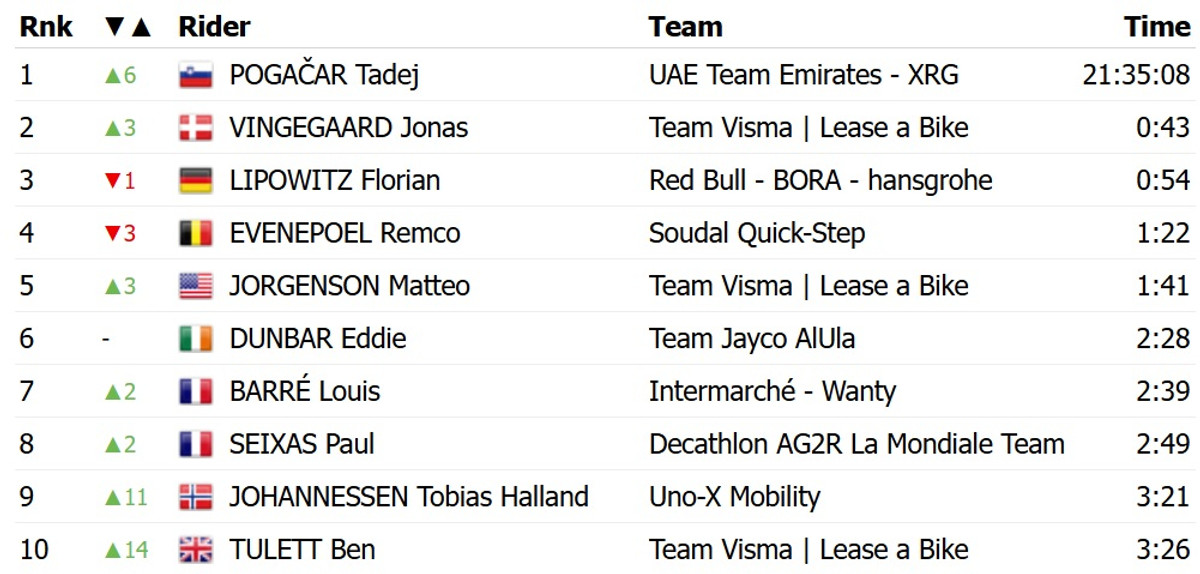This screenshot has width=1200, height=574.
Task: Click the British flag next to Tulett
Action: tap(196, 550)
